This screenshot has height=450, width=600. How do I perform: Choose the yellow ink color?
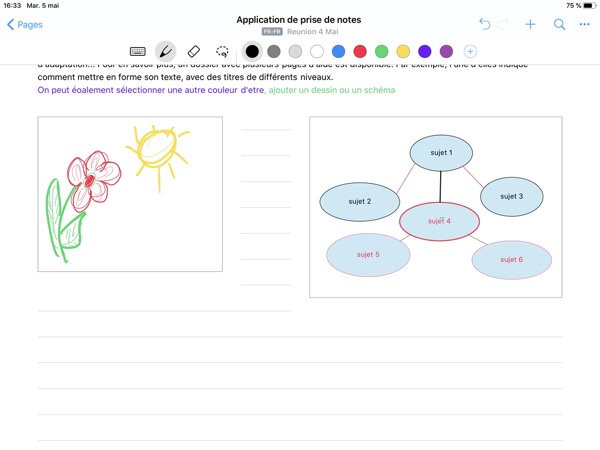pyautogui.click(x=403, y=51)
